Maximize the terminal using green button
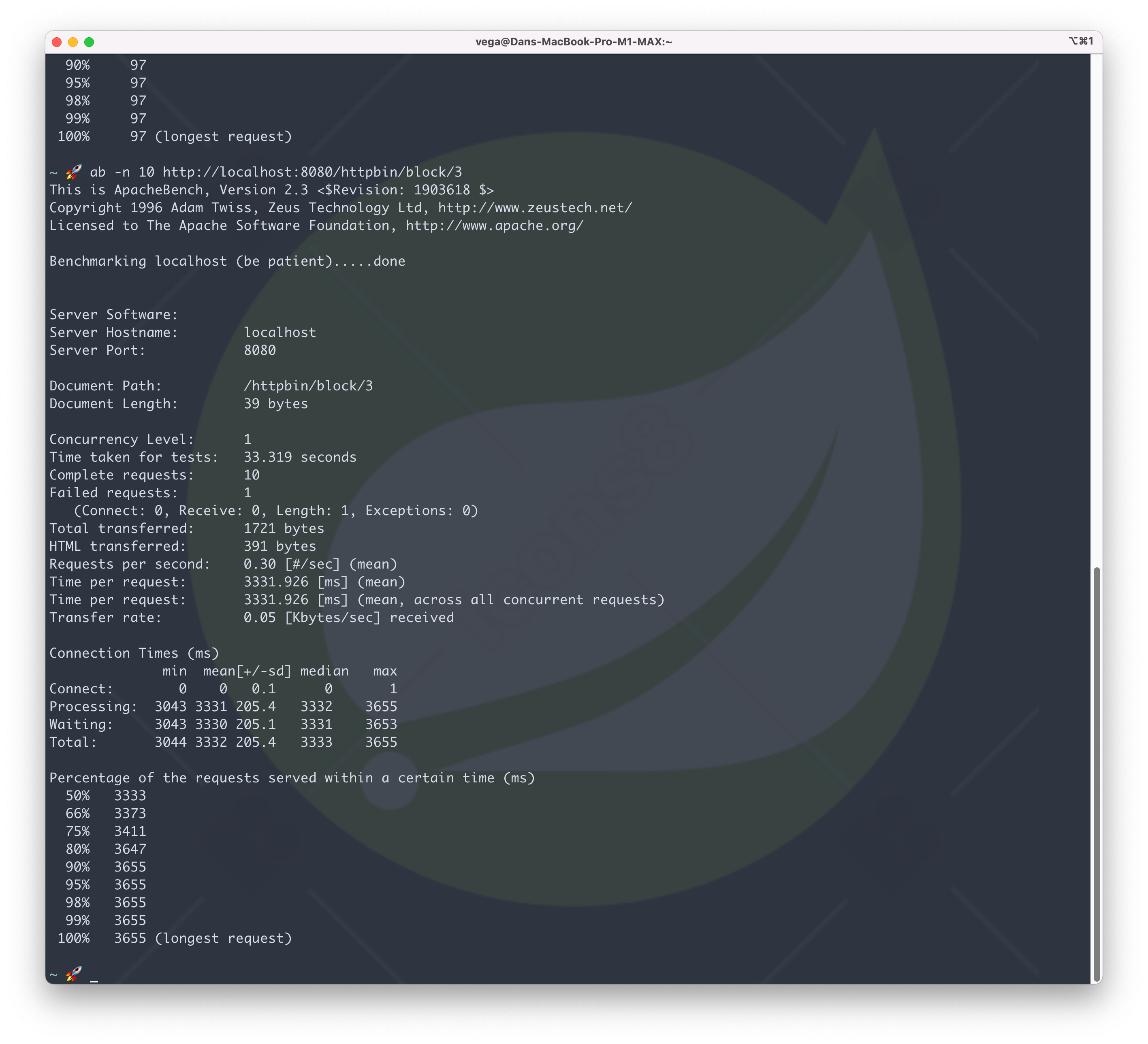The image size is (1148, 1044). coord(90,42)
